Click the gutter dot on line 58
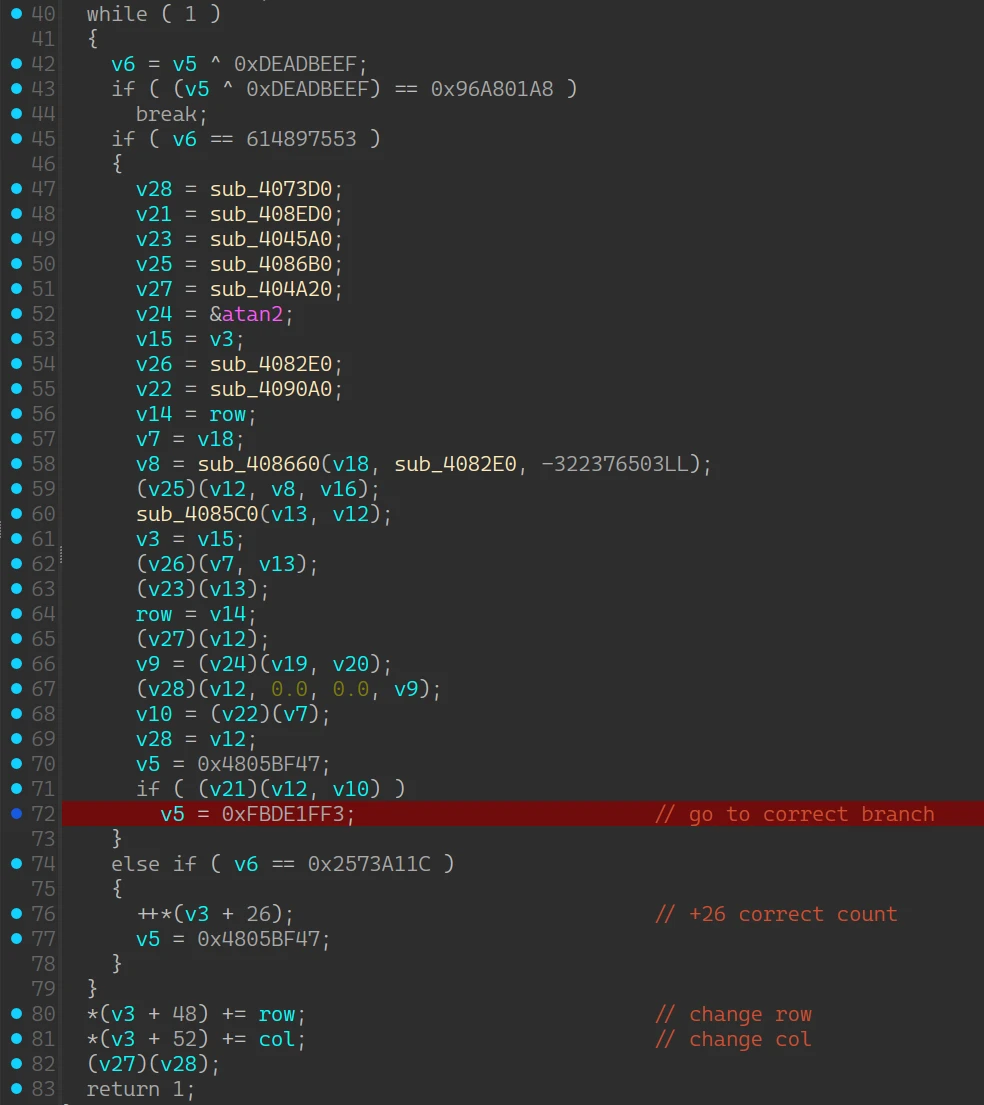This screenshot has height=1105, width=984. (x=16, y=464)
